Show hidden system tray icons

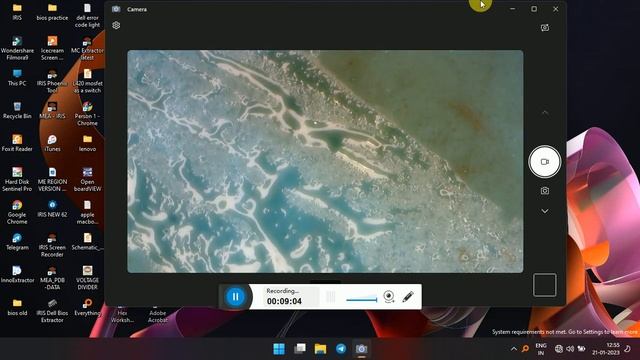coord(513,349)
